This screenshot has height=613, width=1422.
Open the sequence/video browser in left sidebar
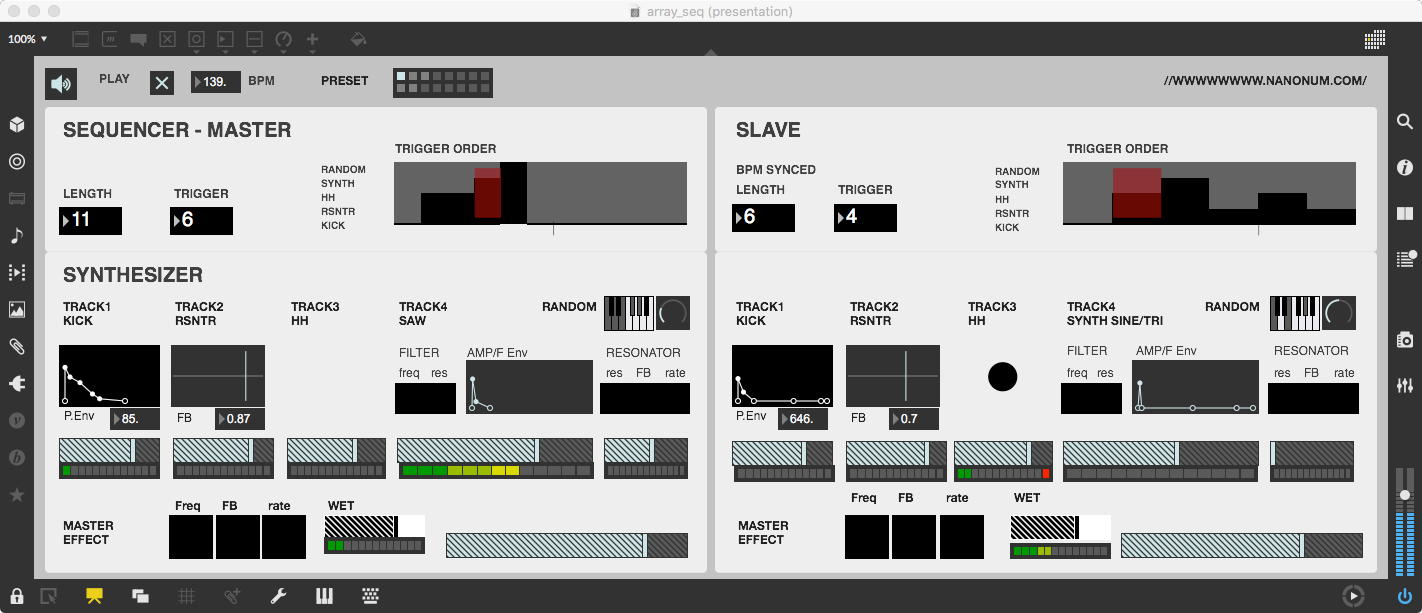pyautogui.click(x=17, y=272)
